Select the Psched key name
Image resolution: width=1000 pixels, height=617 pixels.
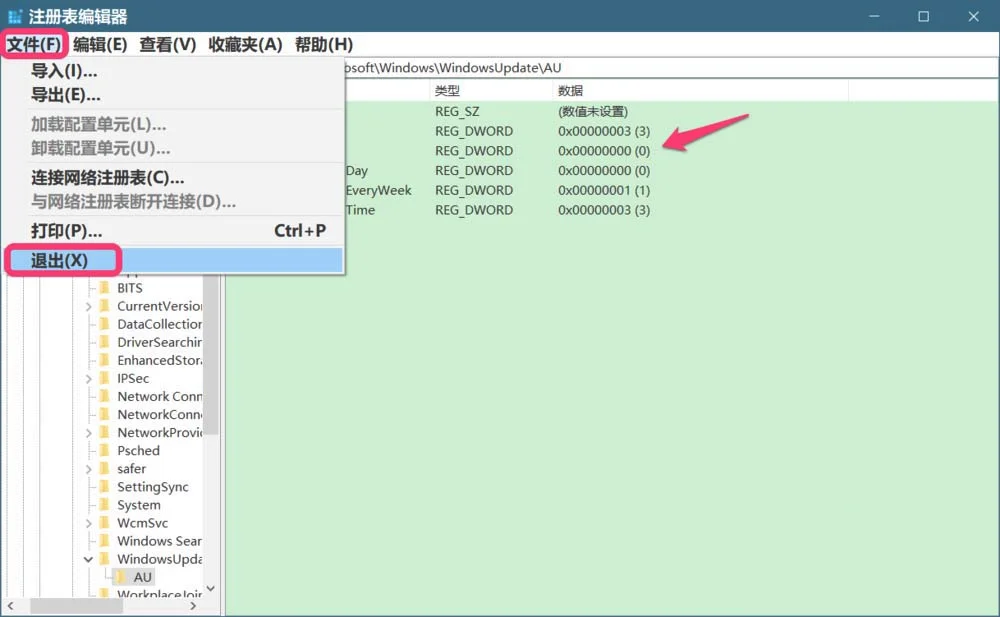138,450
